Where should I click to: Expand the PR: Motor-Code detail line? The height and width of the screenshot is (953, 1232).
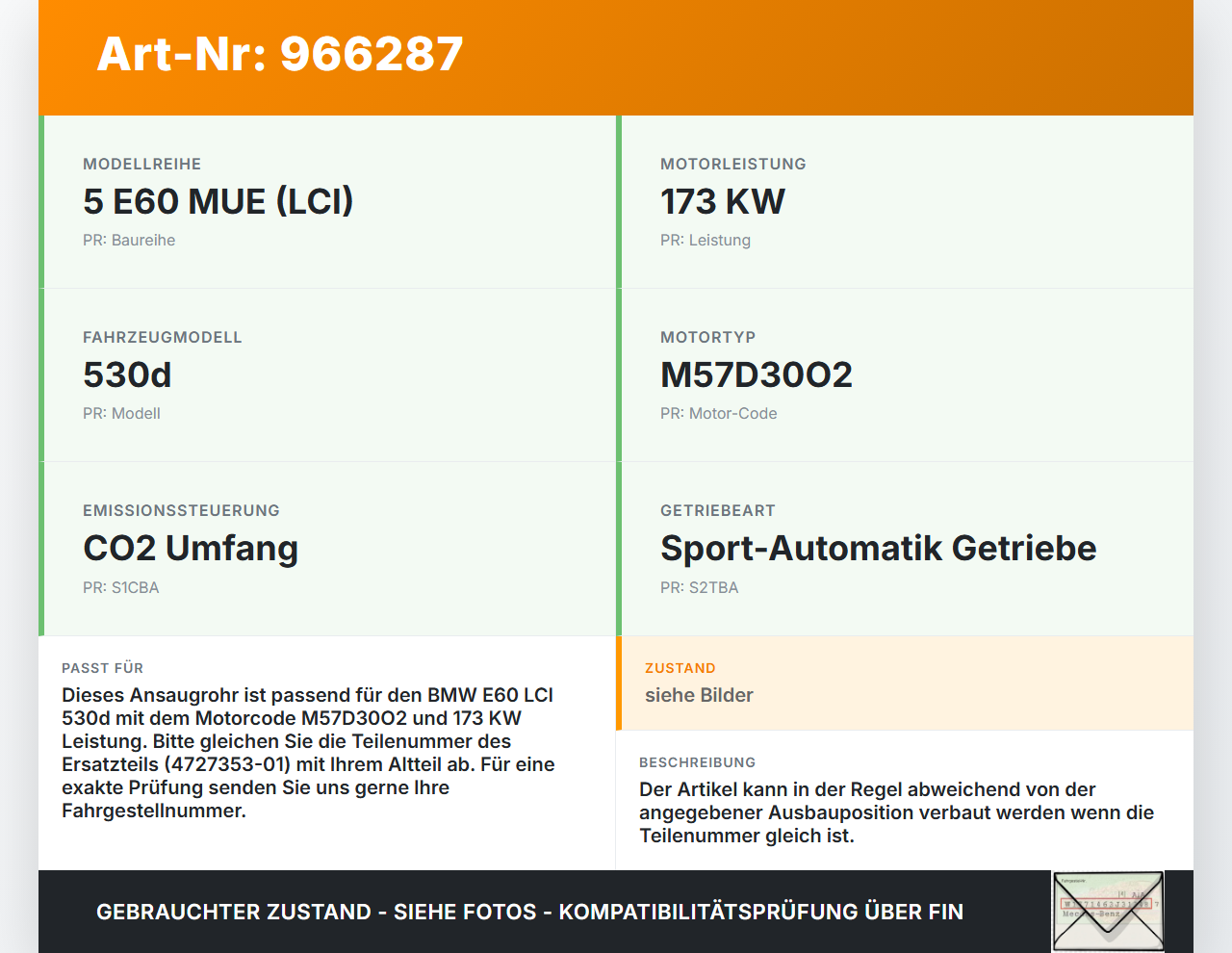pos(719,413)
